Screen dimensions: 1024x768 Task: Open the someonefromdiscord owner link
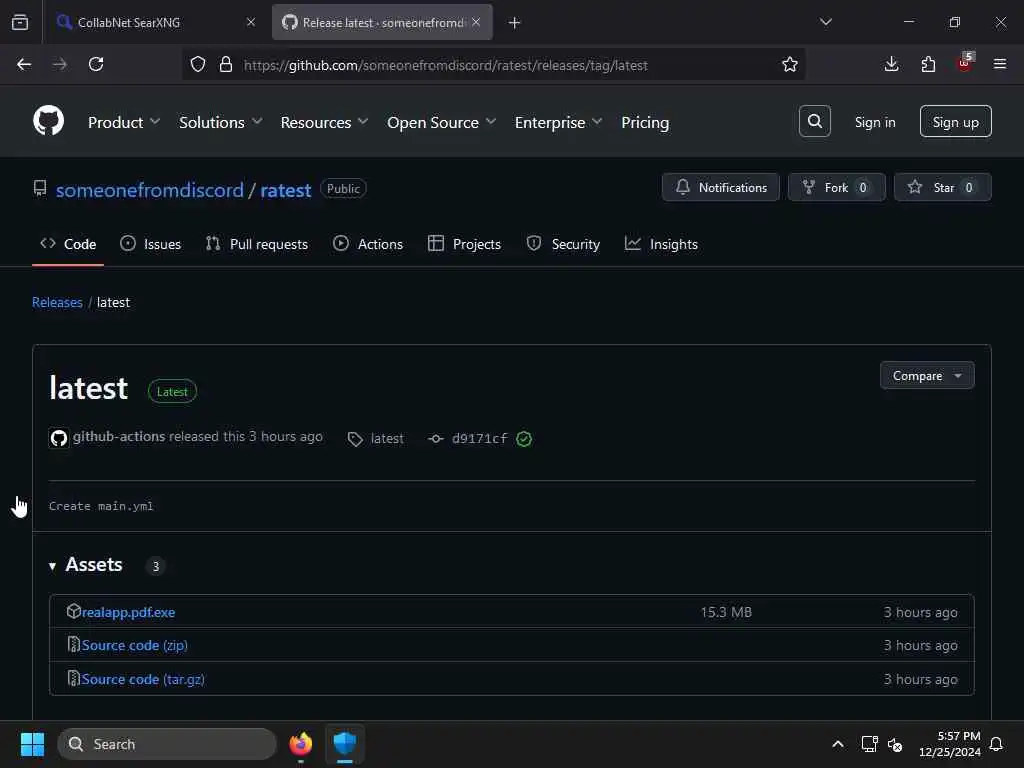pos(150,190)
